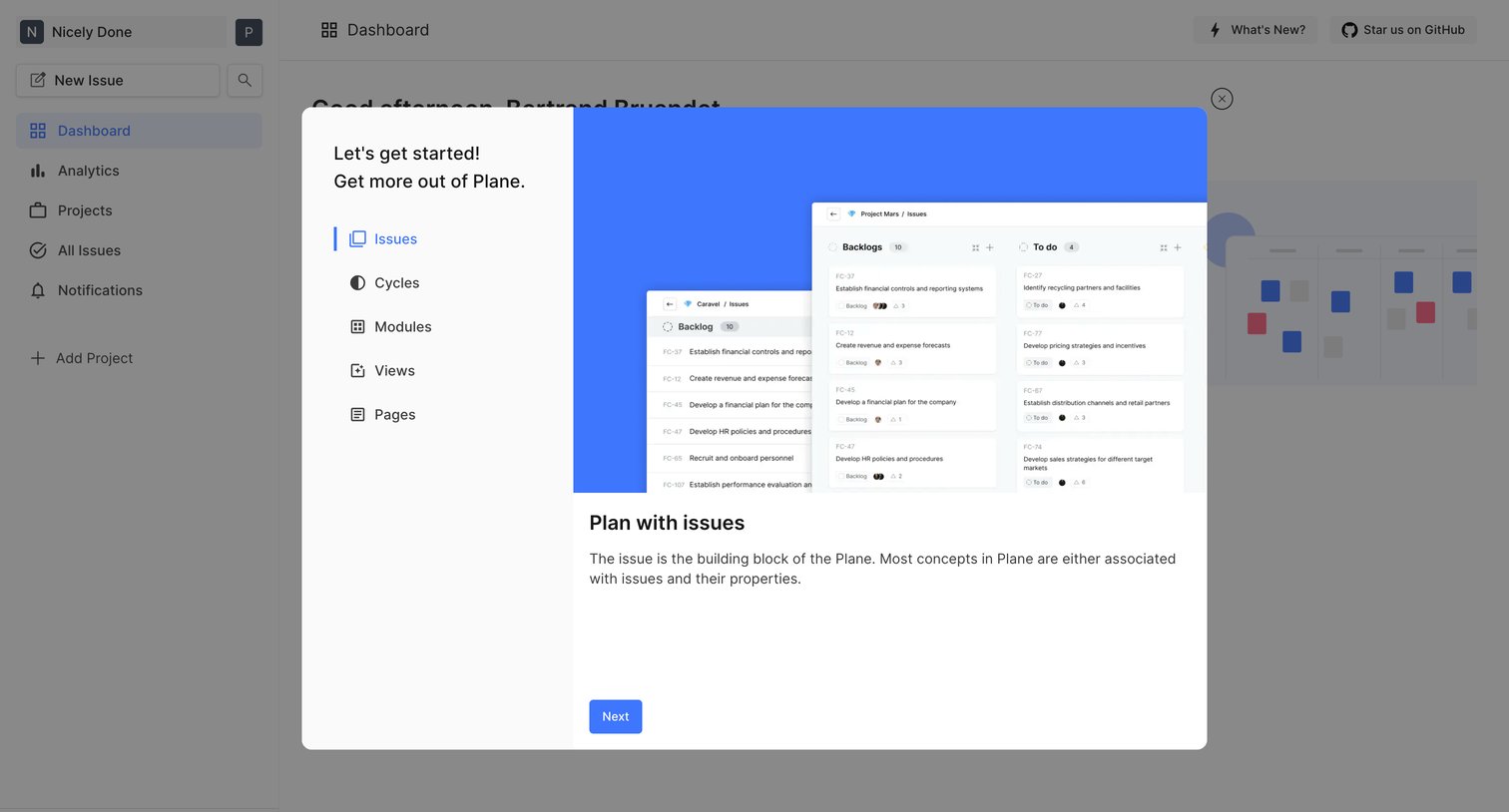This screenshot has height=812, width=1509.
Task: Click Star us on GitHub link
Action: click(1402, 30)
